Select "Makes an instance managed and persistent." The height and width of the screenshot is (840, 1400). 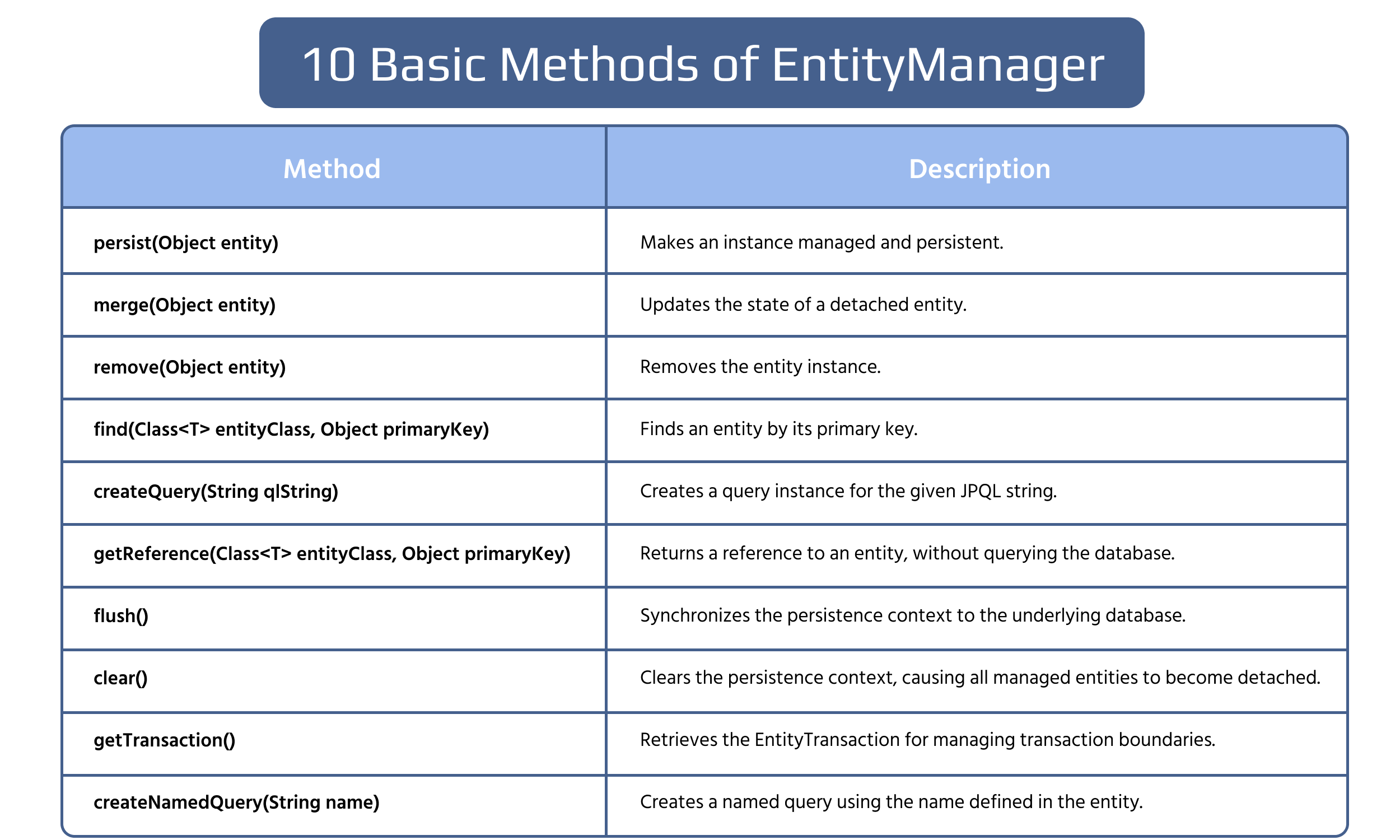click(x=822, y=242)
